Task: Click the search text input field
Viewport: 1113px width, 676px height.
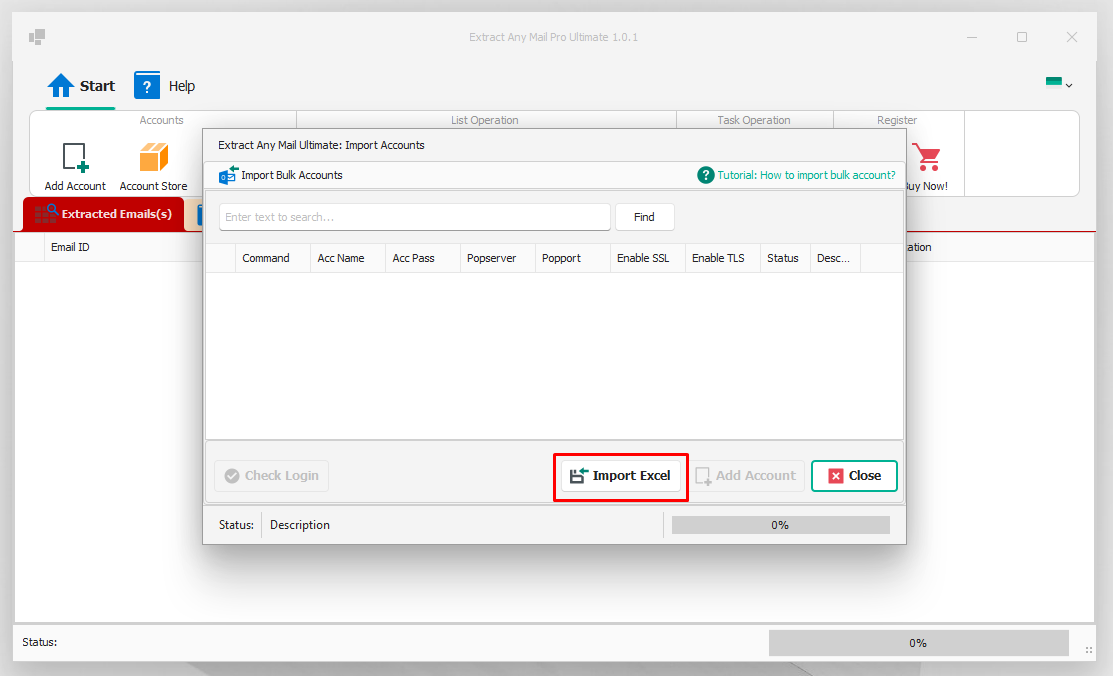Action: point(415,217)
